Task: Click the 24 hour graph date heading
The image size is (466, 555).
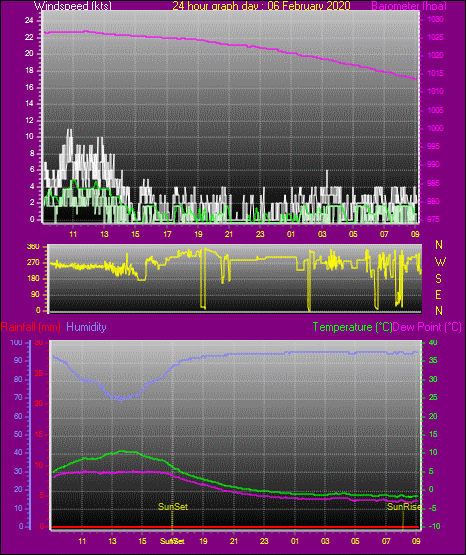Action: tap(261, 5)
